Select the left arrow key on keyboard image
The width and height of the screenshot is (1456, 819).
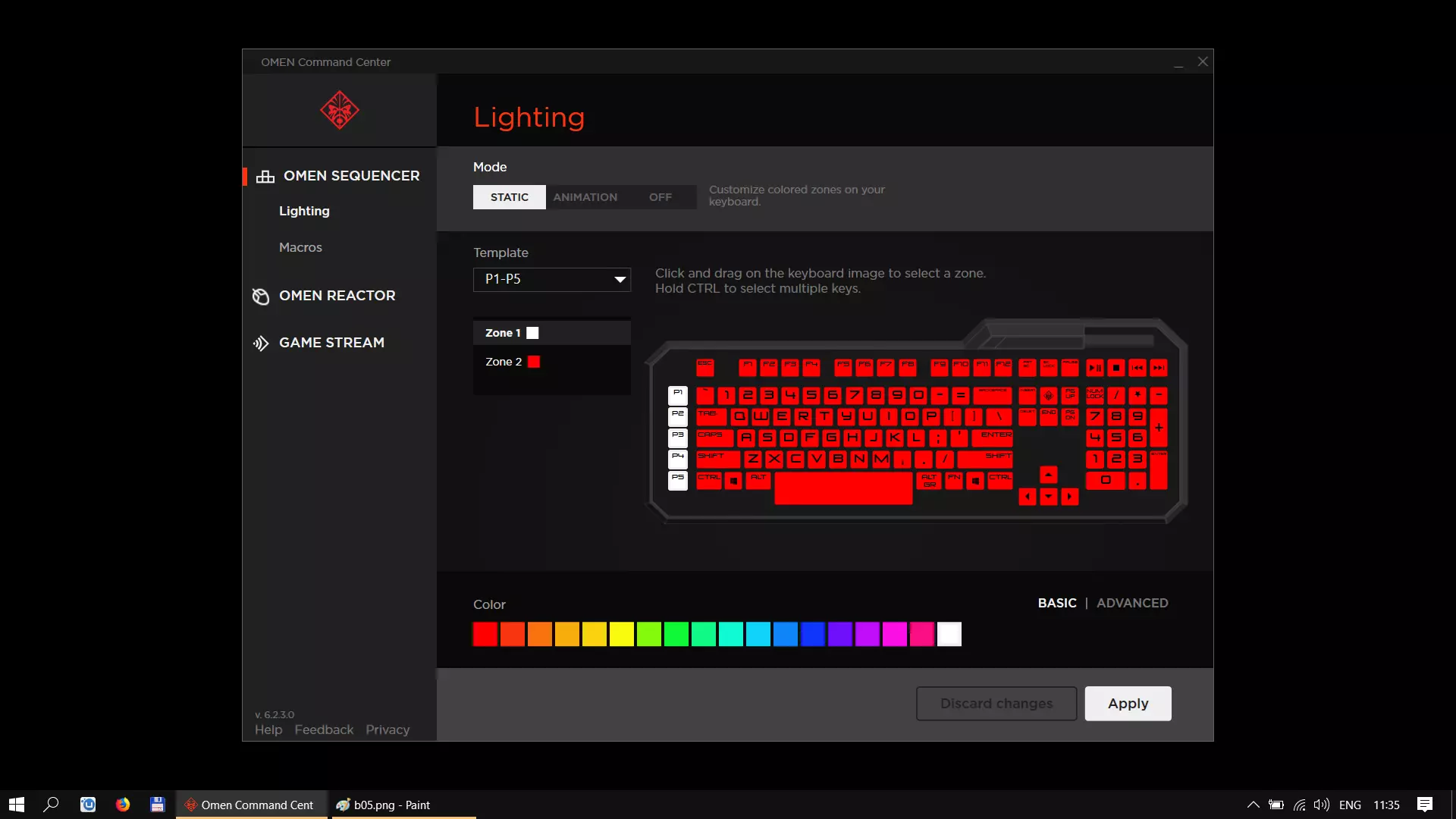(x=1028, y=497)
